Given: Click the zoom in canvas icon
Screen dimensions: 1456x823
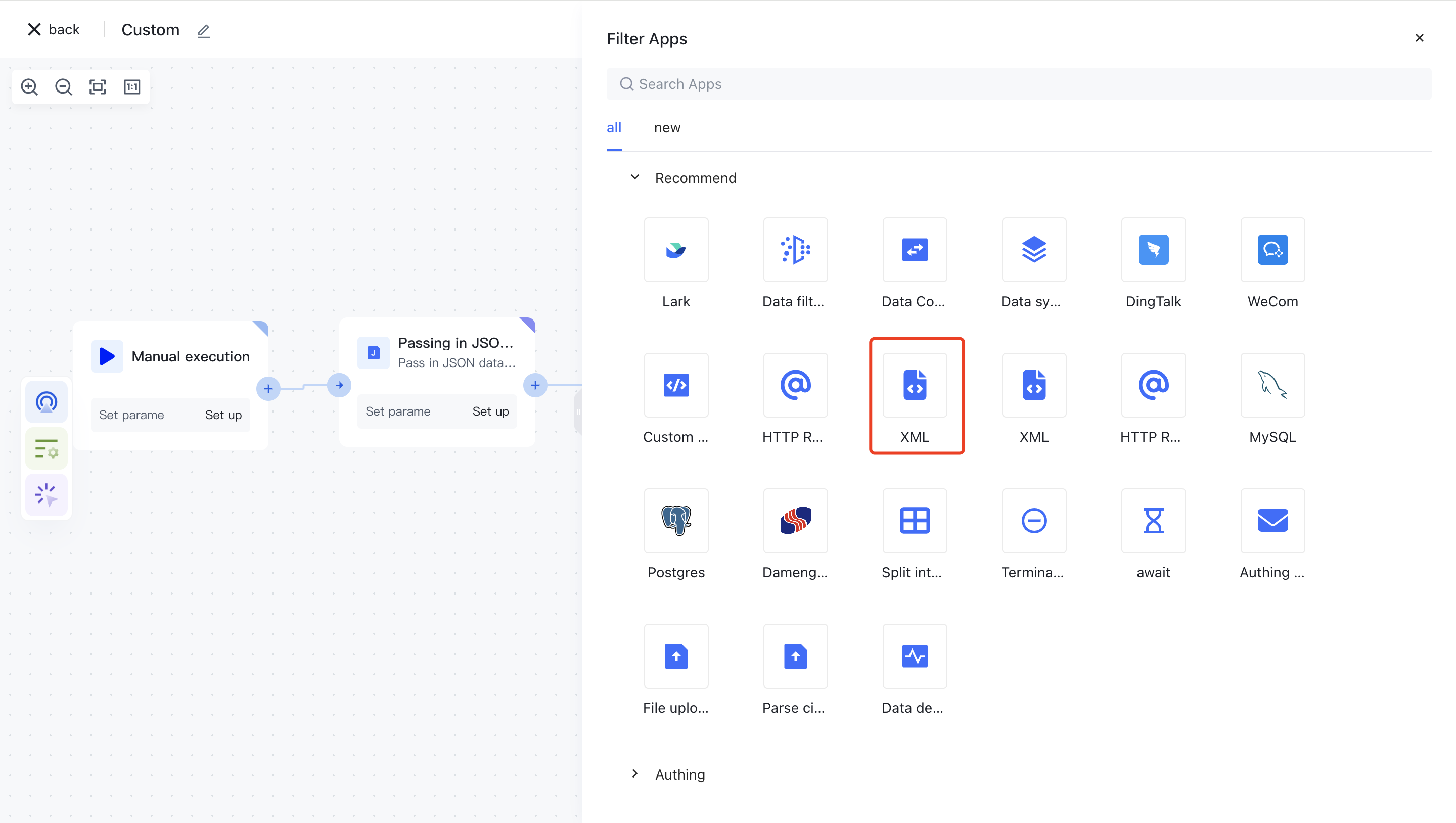Looking at the screenshot, I should click(x=29, y=87).
